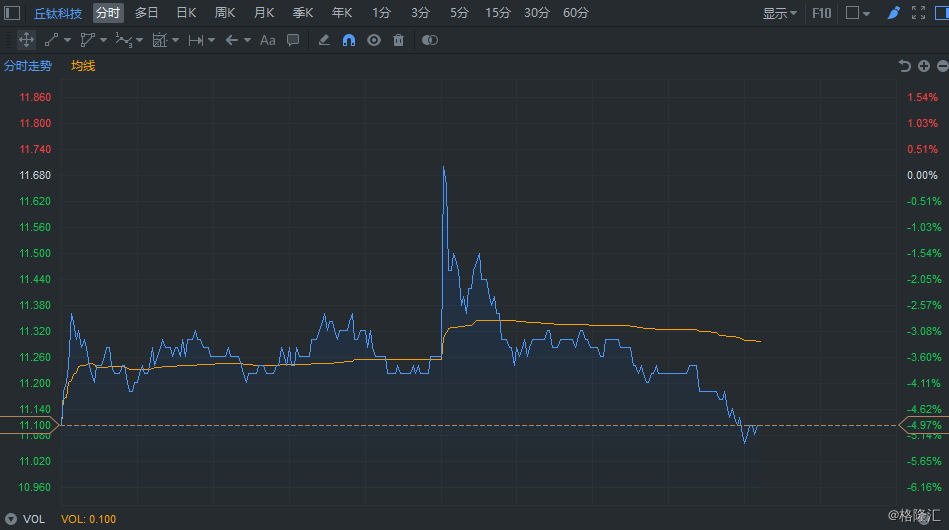Open the window layout square dropdown

tap(858, 13)
